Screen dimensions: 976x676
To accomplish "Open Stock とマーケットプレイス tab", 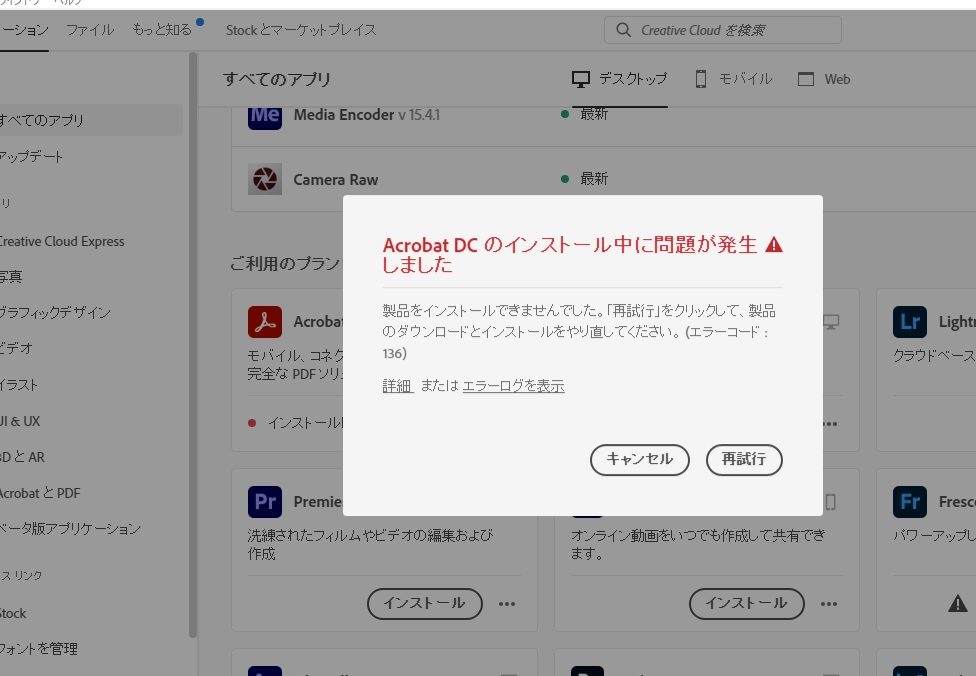I will tap(301, 30).
